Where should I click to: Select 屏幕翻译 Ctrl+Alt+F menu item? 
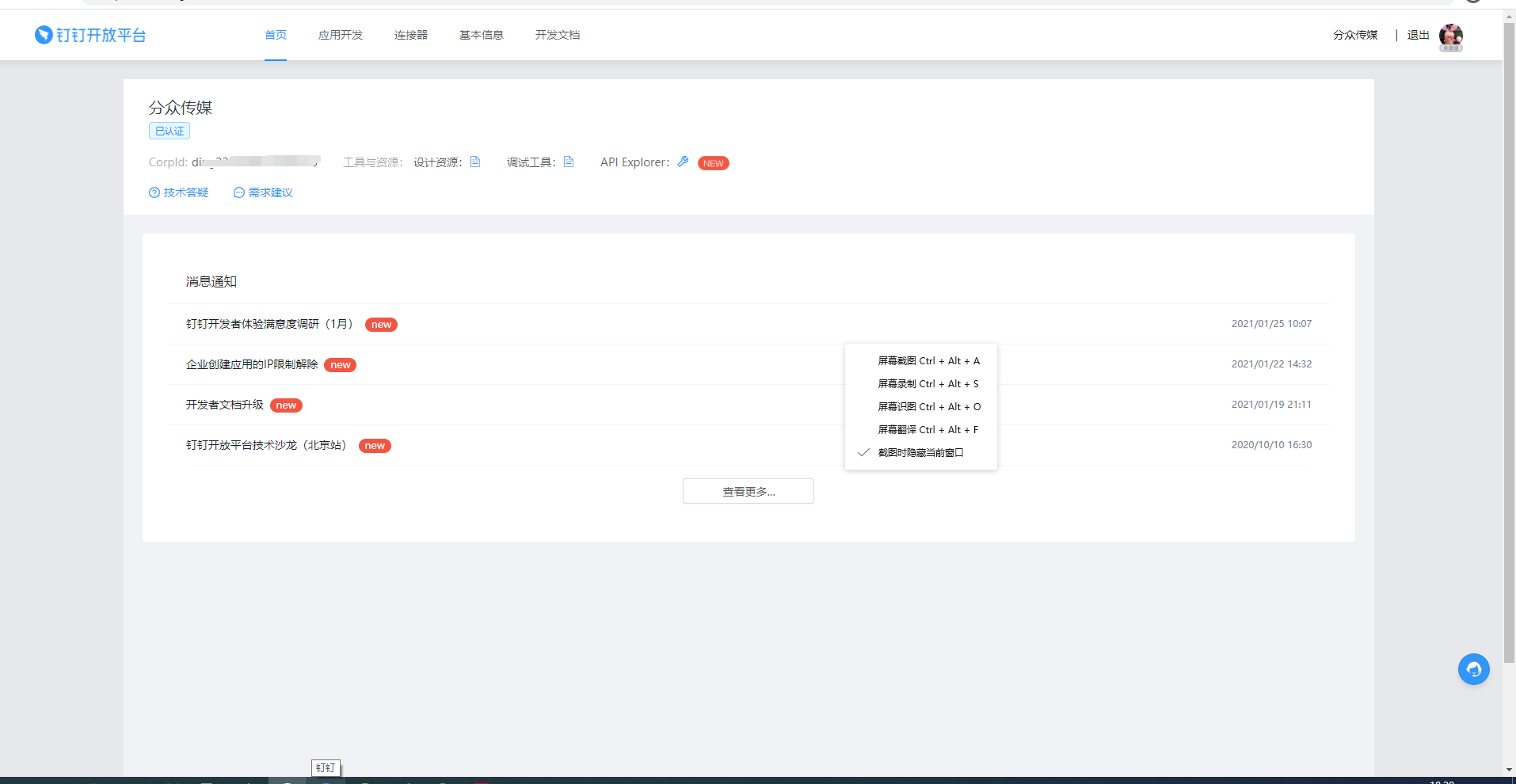928,429
